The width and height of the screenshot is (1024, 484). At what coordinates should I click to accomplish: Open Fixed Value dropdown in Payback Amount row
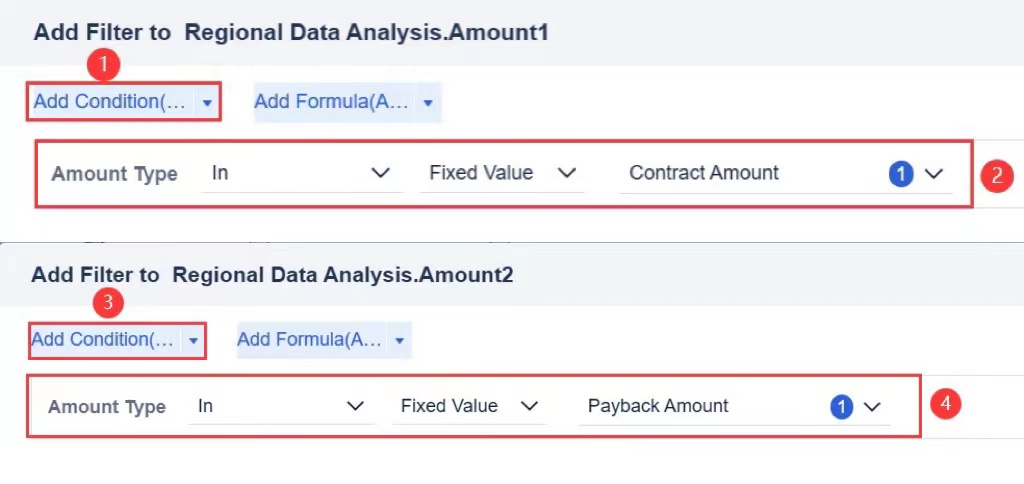pos(470,406)
